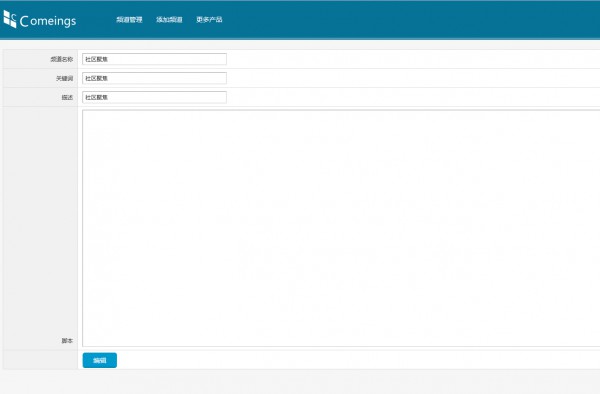The height and width of the screenshot is (394, 600).
Task: Click the 关键词 field label
Action: click(x=64, y=78)
